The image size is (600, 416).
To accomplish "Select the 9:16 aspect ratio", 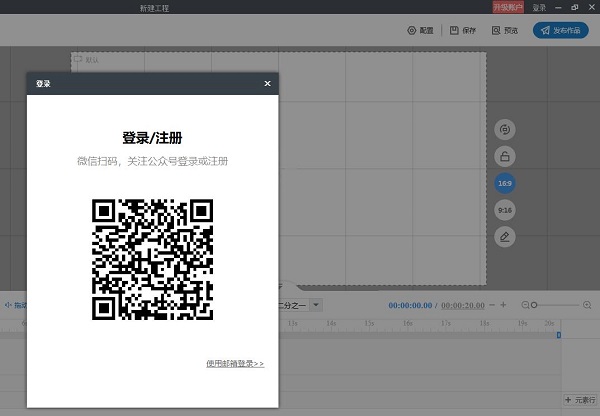I will (505, 210).
